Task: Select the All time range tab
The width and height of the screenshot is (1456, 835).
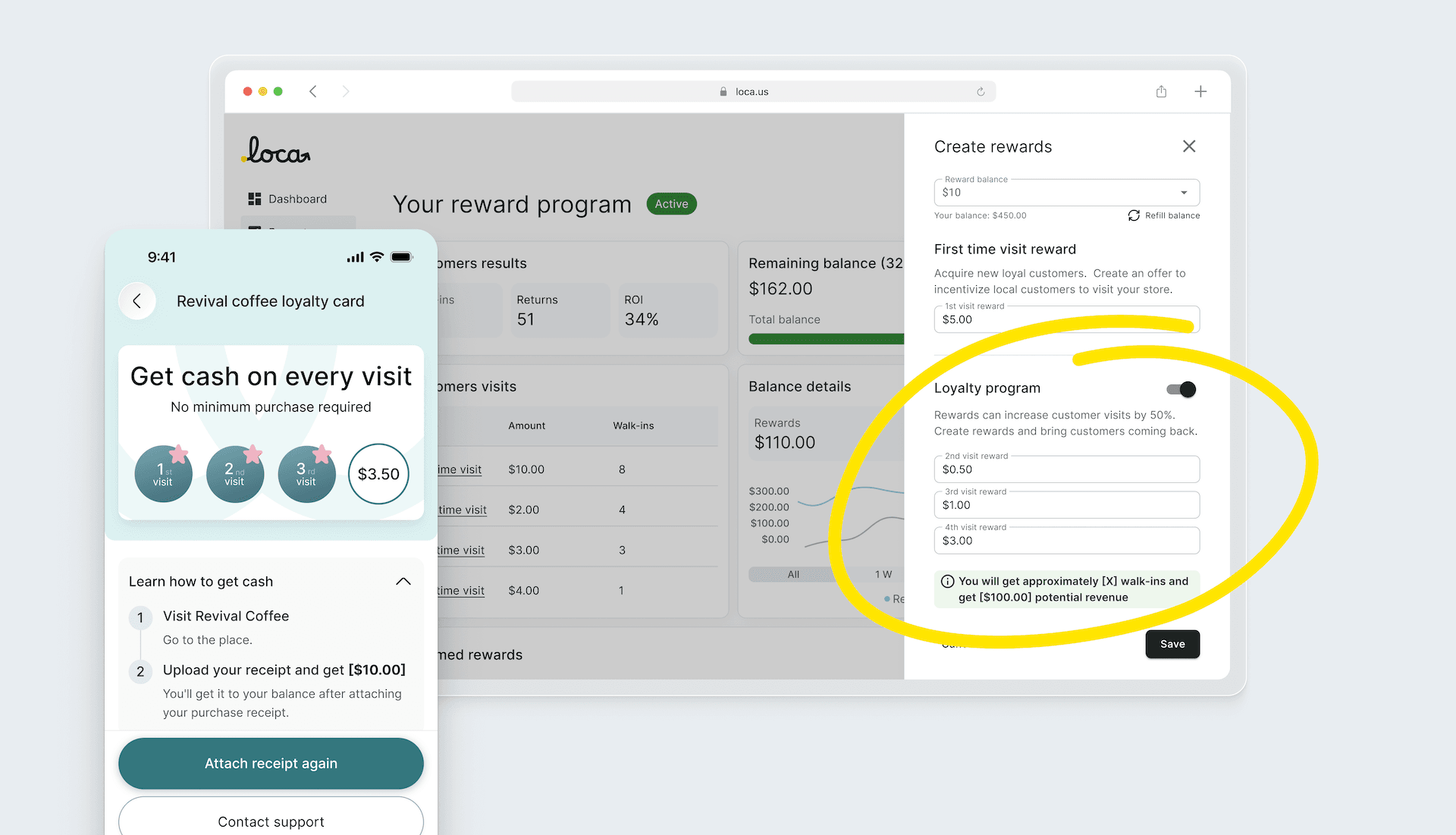Action: [x=793, y=574]
